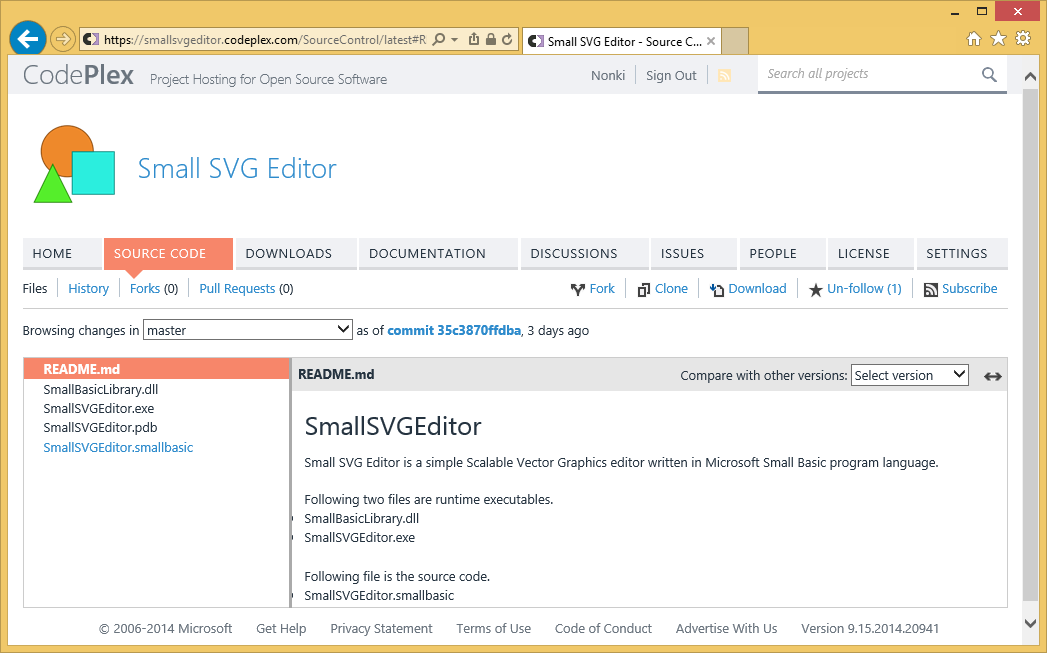
Task: Open the DOCUMENTATION tab
Action: 438,254
